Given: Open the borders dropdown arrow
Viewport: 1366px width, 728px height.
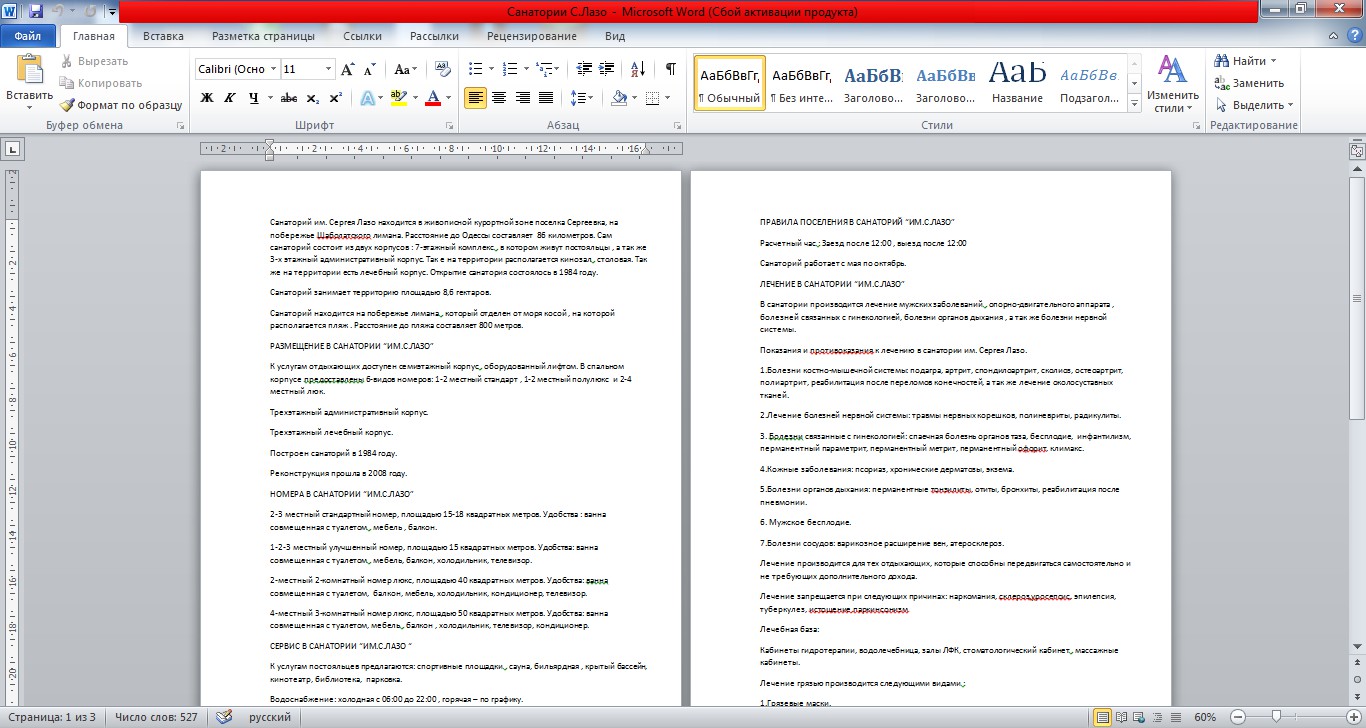Looking at the screenshot, I should (x=667, y=98).
